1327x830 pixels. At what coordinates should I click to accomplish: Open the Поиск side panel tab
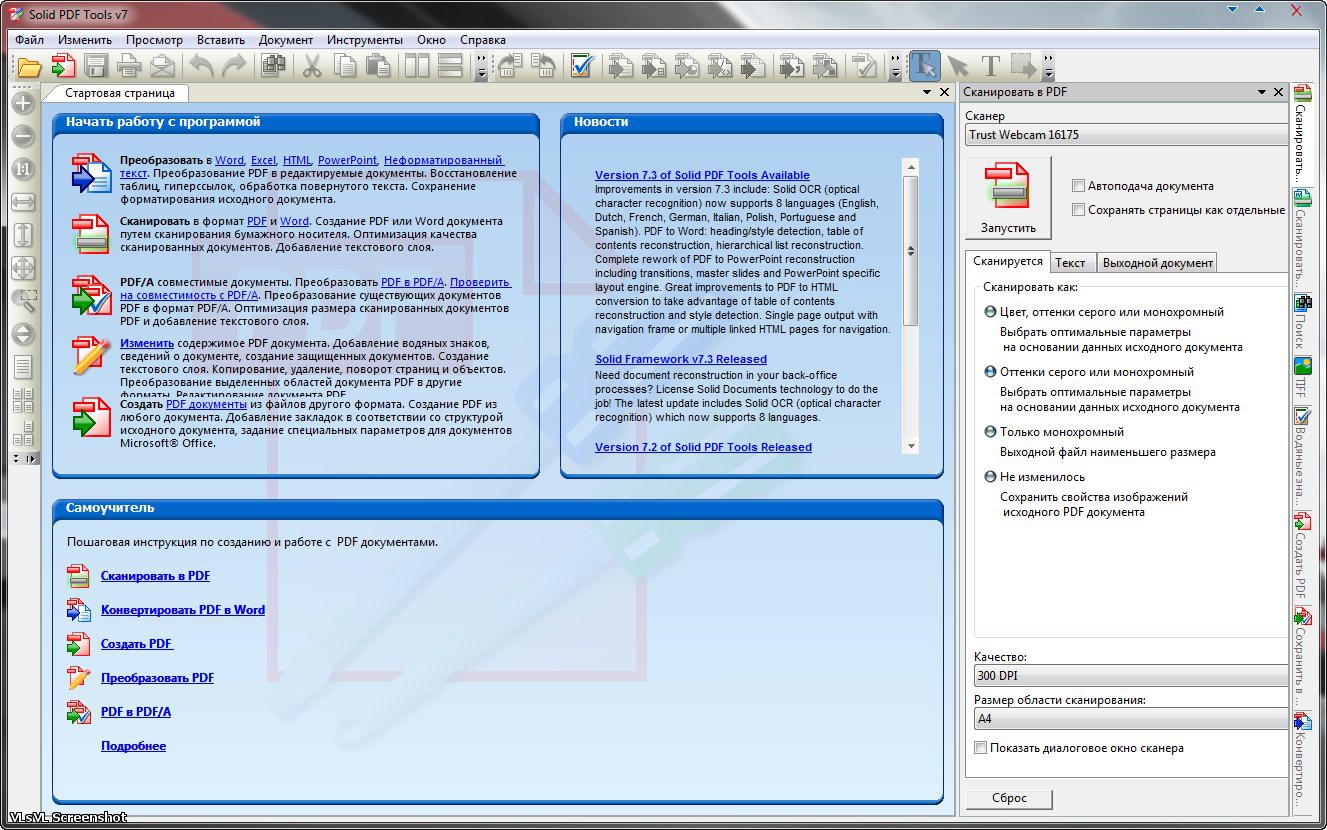click(1302, 321)
